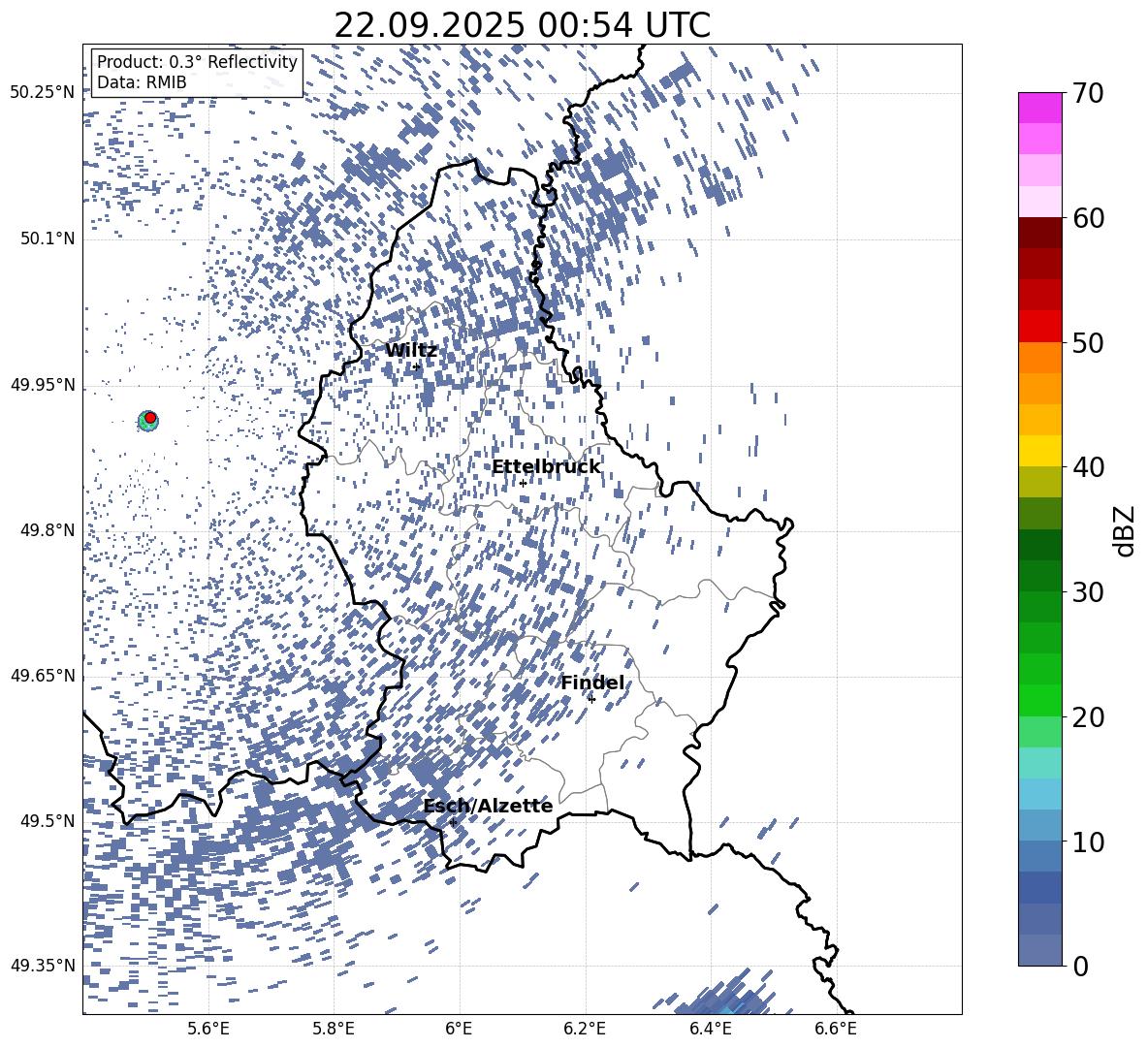The height and width of the screenshot is (1048, 1148).
Task: Click the 5.6°E longitude label
Action: click(208, 1029)
